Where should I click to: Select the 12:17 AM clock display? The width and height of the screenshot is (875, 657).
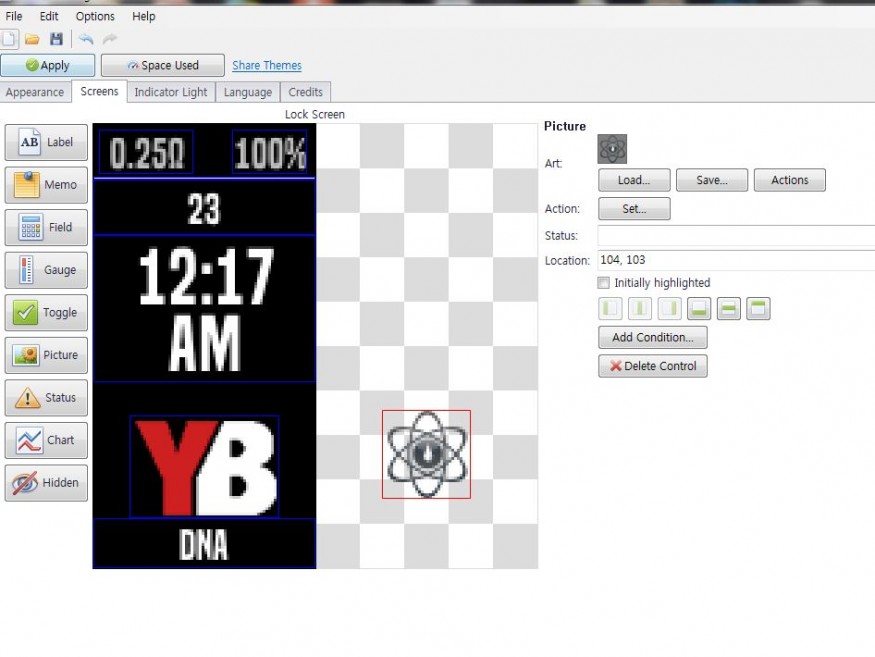(x=205, y=309)
